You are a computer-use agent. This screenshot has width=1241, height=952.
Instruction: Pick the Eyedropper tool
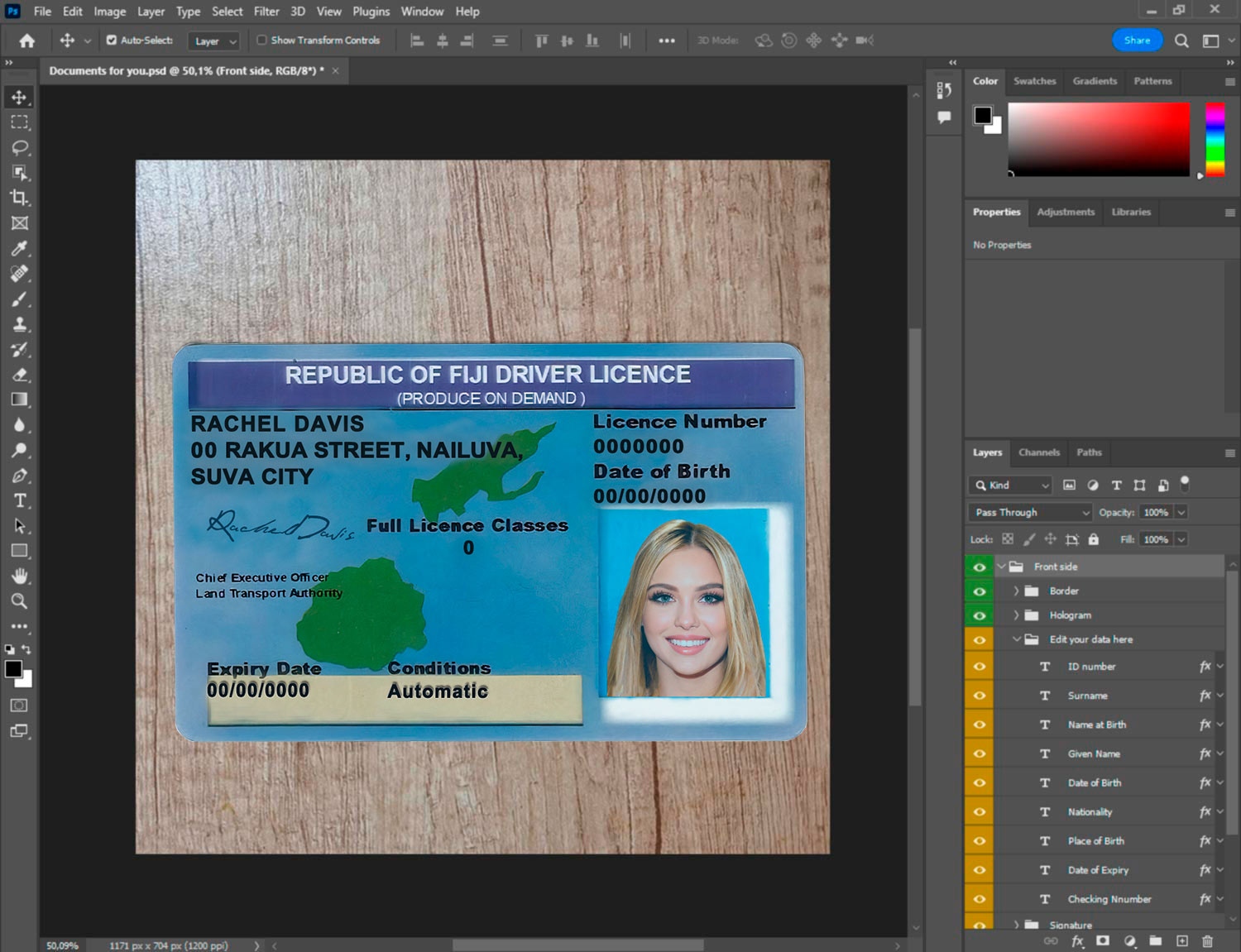pyautogui.click(x=20, y=248)
